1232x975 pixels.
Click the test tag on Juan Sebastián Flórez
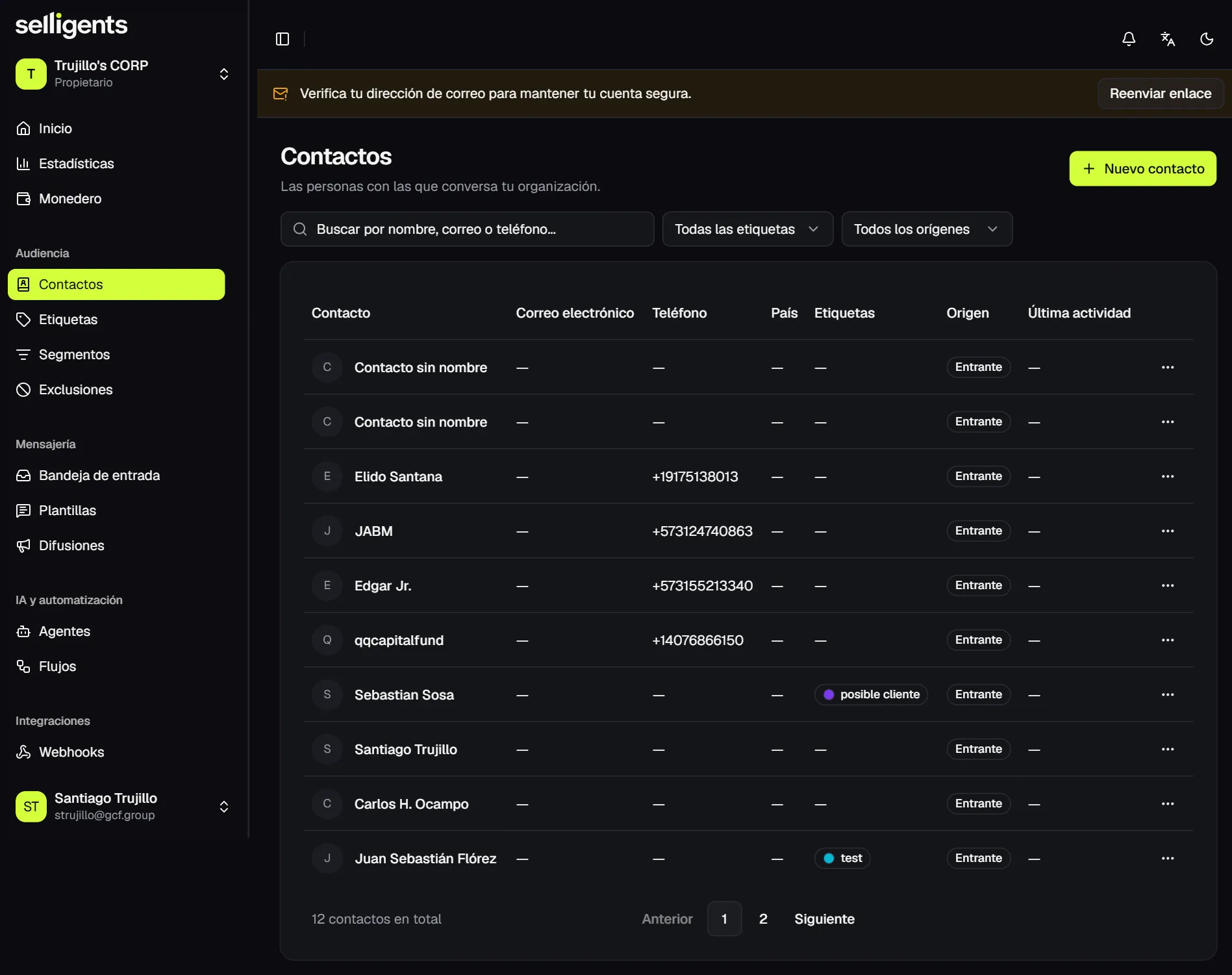[842, 858]
